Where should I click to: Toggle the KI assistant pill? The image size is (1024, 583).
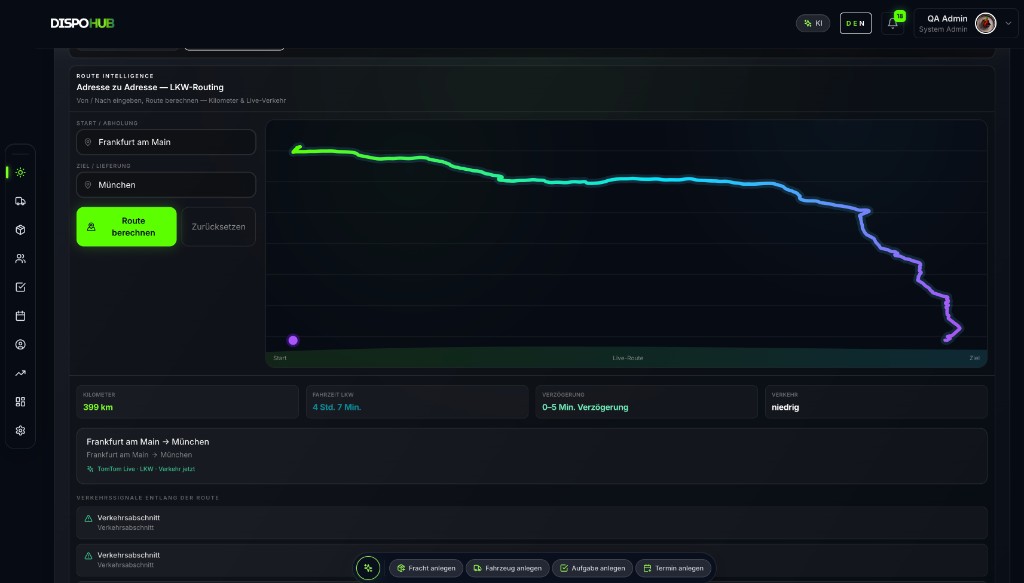813,24
